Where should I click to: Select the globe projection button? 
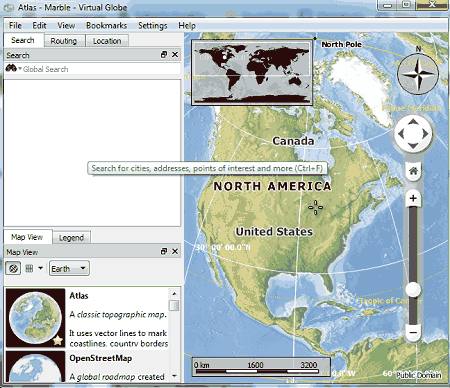(13, 268)
